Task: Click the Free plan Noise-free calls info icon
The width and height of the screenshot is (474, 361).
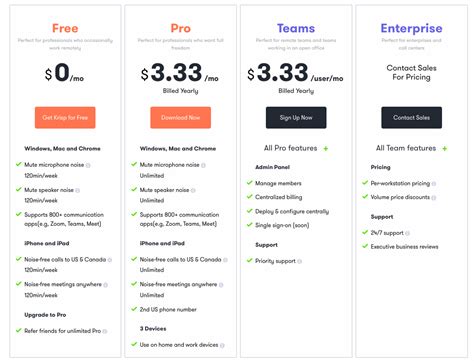Action: point(110,260)
